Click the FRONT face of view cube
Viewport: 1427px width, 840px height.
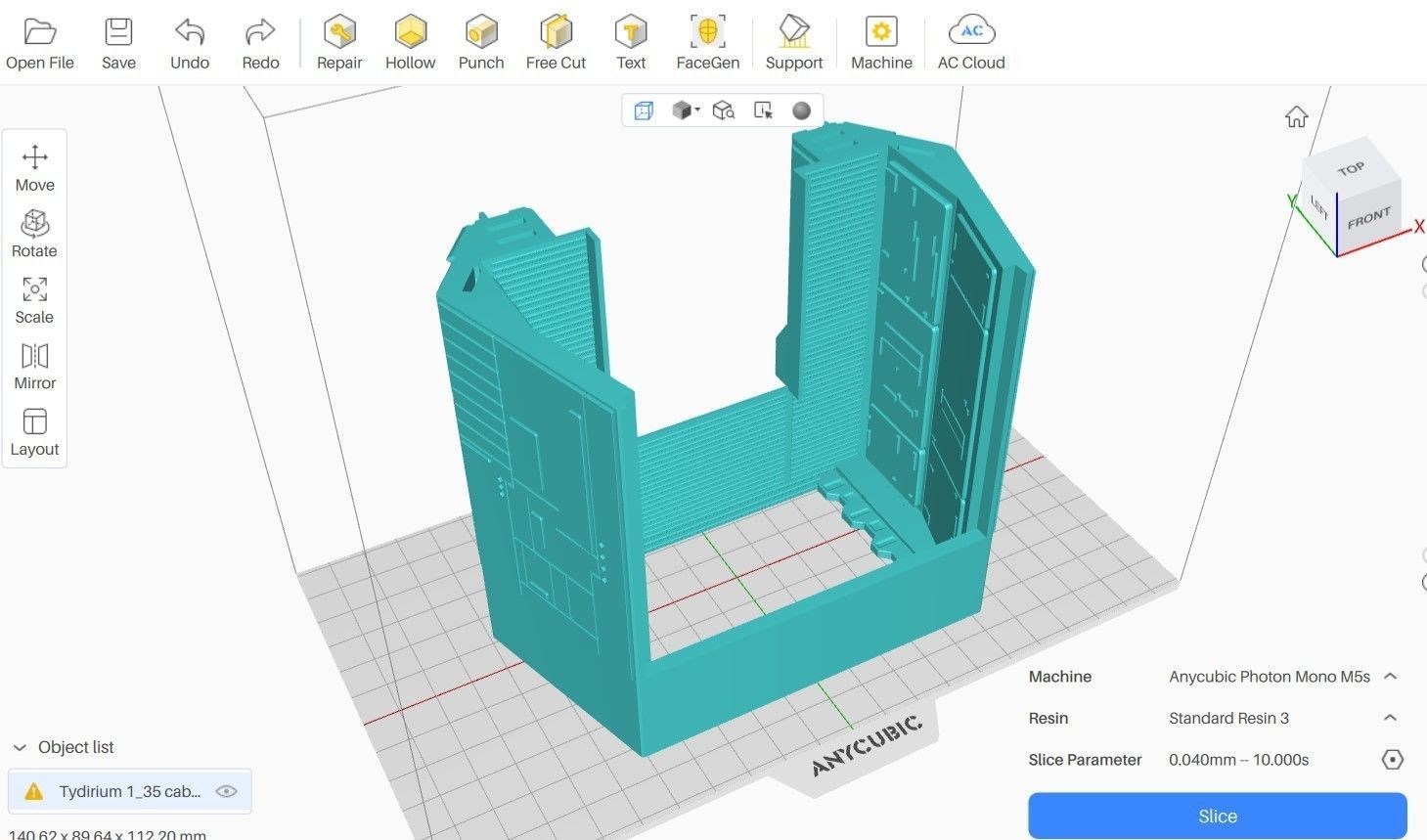(x=1368, y=217)
